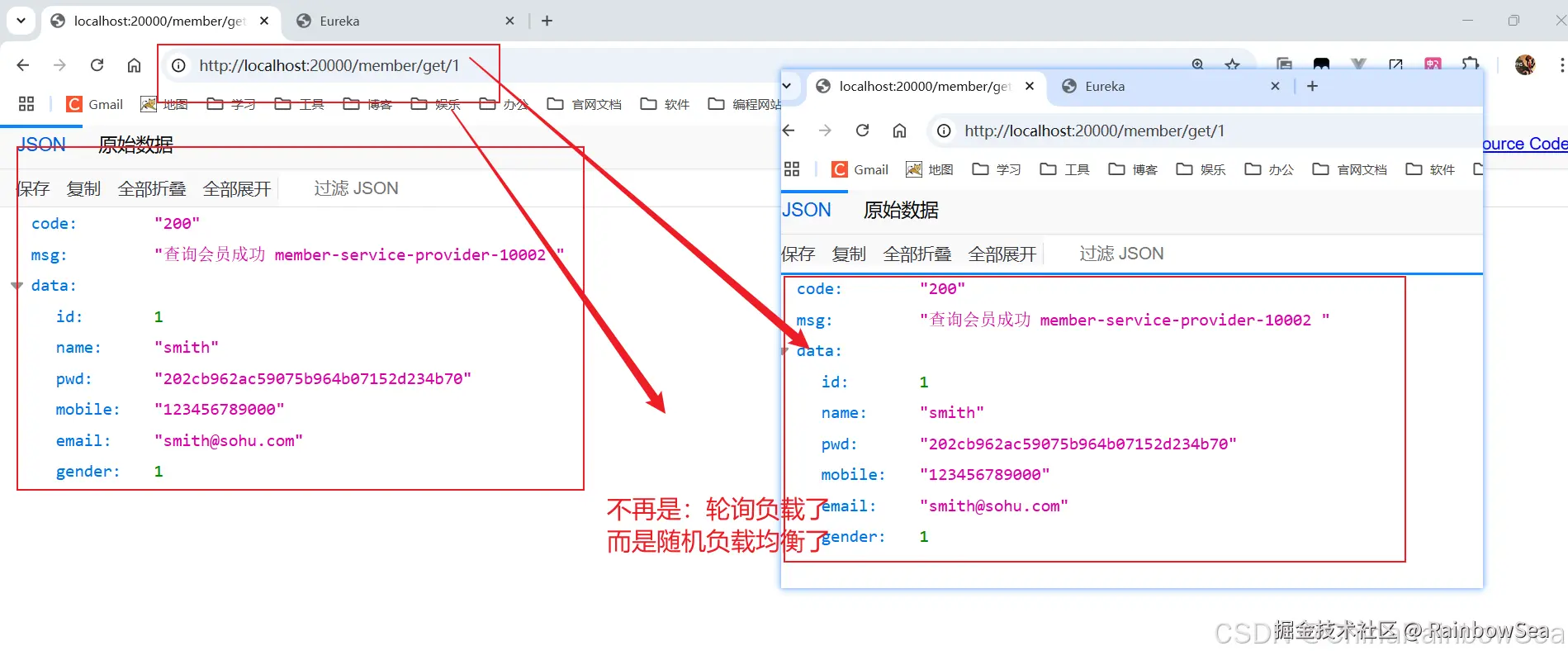Collapse the data node in front window
Image resolution: width=1568 pixels, height=660 pixels.
[784, 351]
